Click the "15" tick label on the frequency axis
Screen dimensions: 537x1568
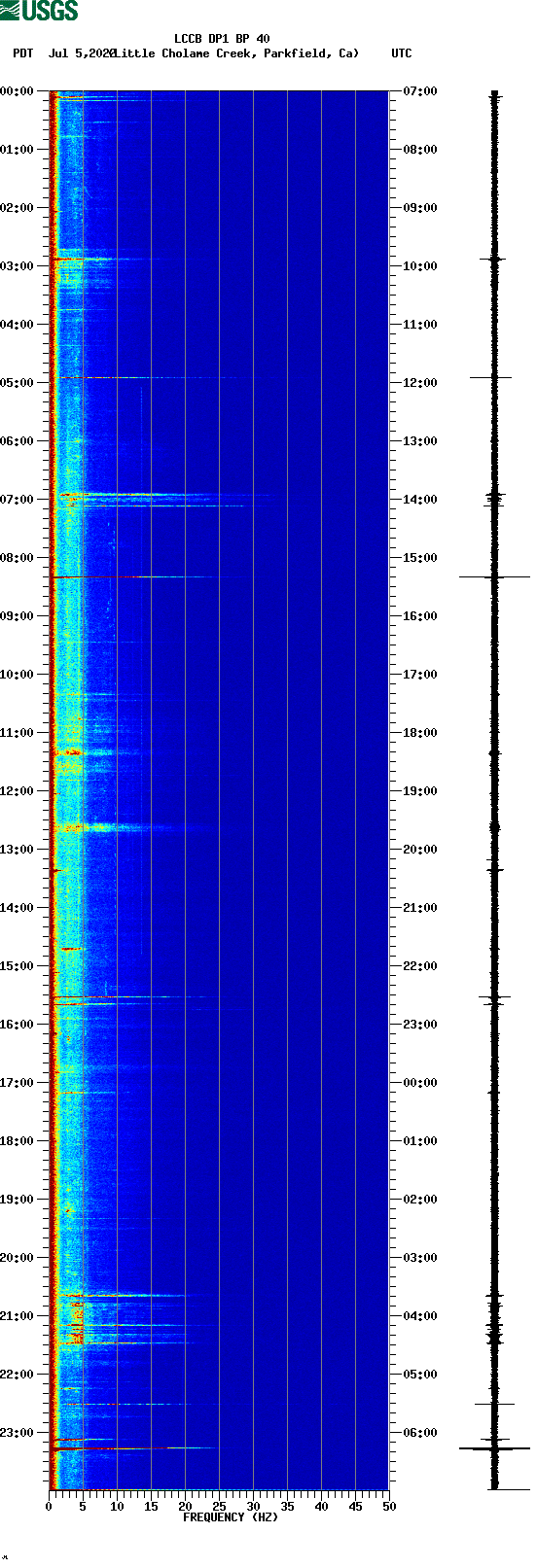click(151, 1507)
